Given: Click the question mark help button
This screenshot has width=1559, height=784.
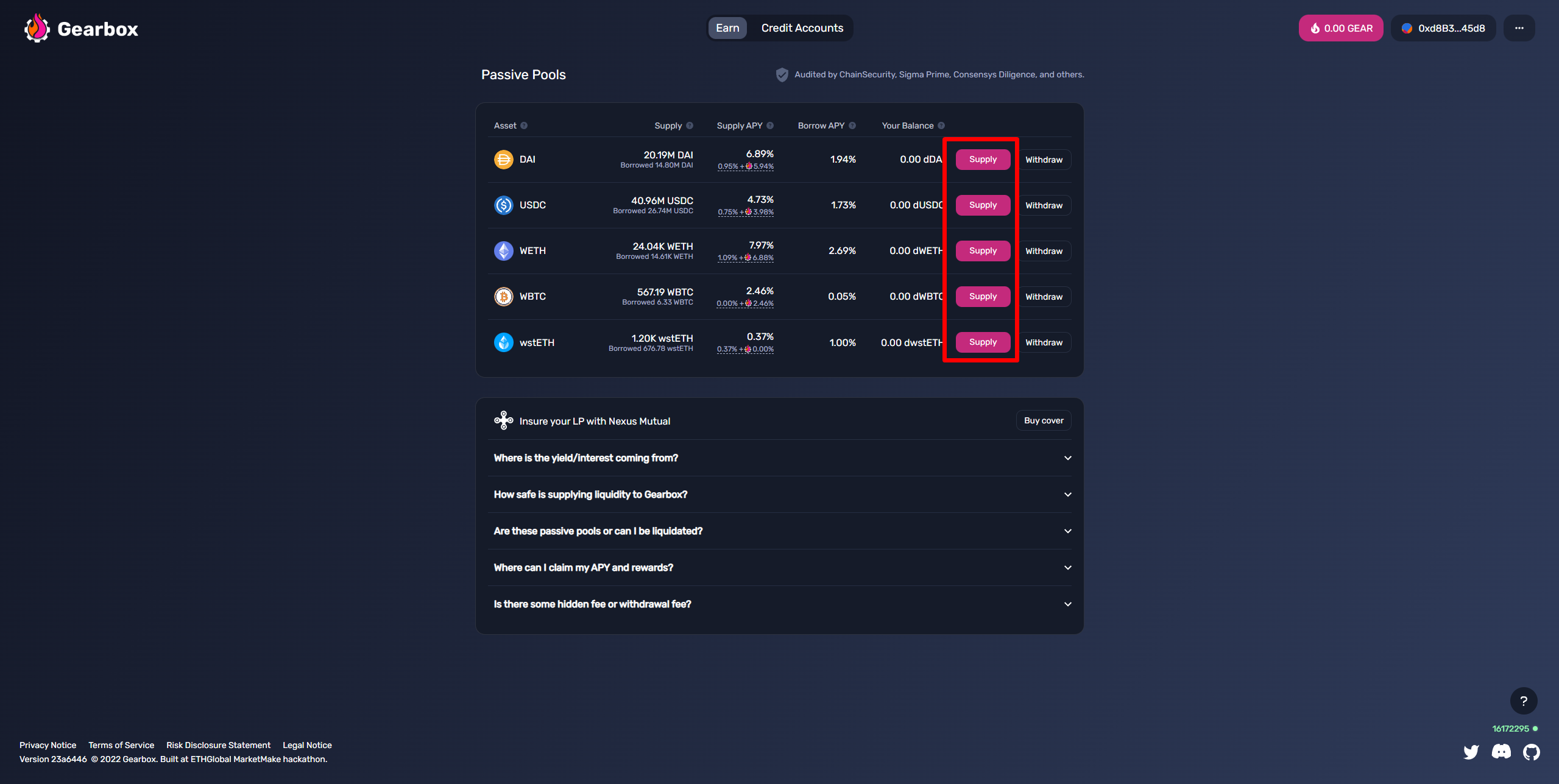Looking at the screenshot, I should pyautogui.click(x=1523, y=701).
